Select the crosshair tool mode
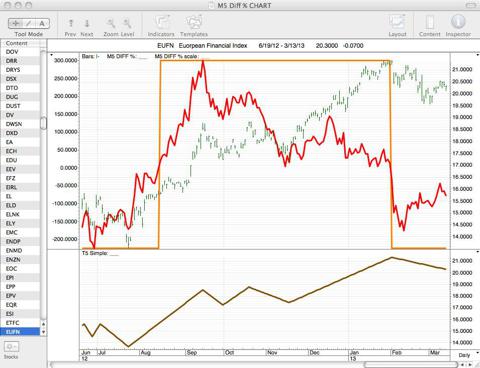480x368 pixels. coord(15,23)
